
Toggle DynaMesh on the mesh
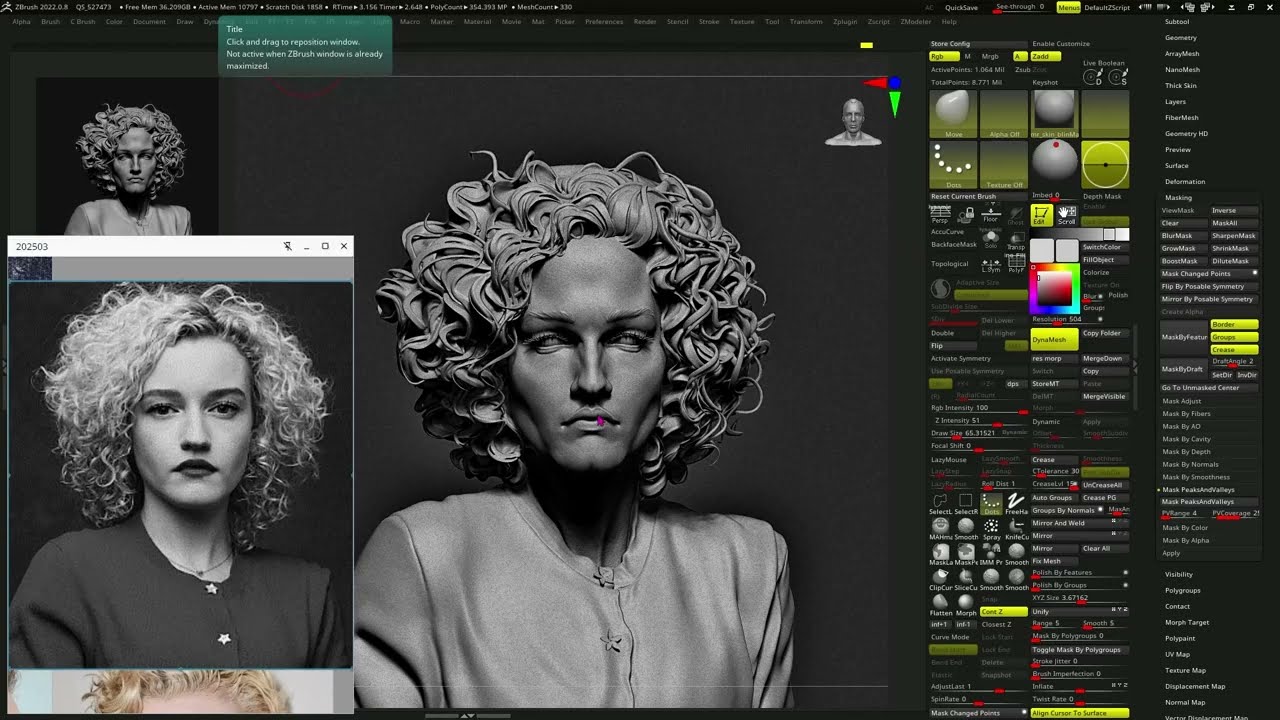pyautogui.click(x=1054, y=339)
